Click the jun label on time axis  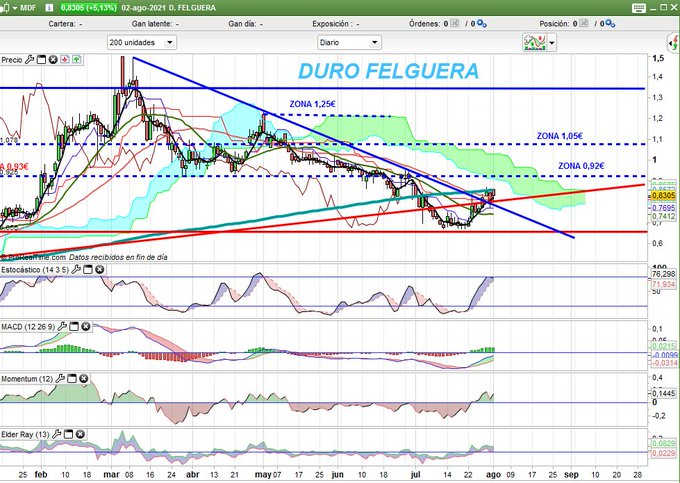337,474
